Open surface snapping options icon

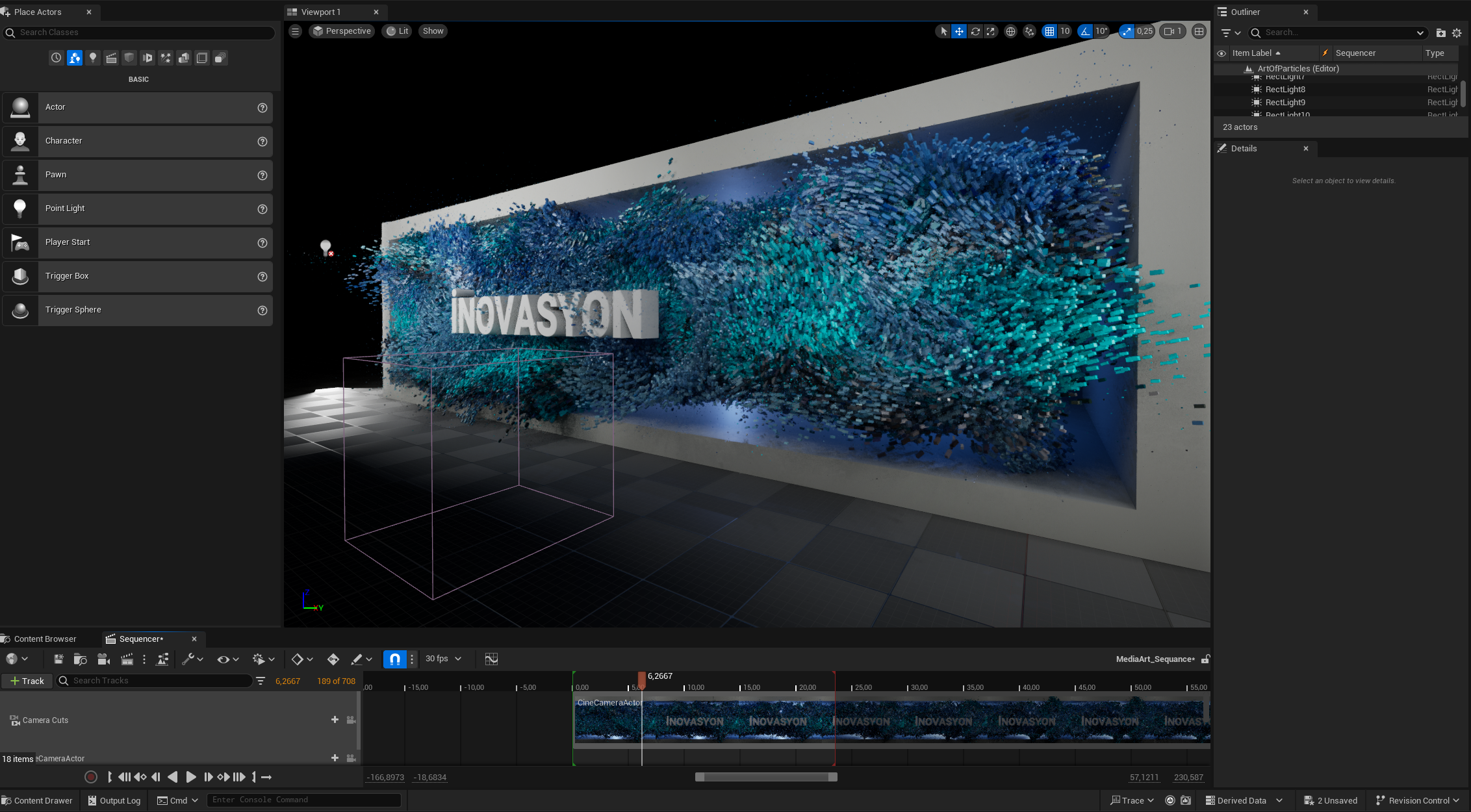coord(1029,31)
